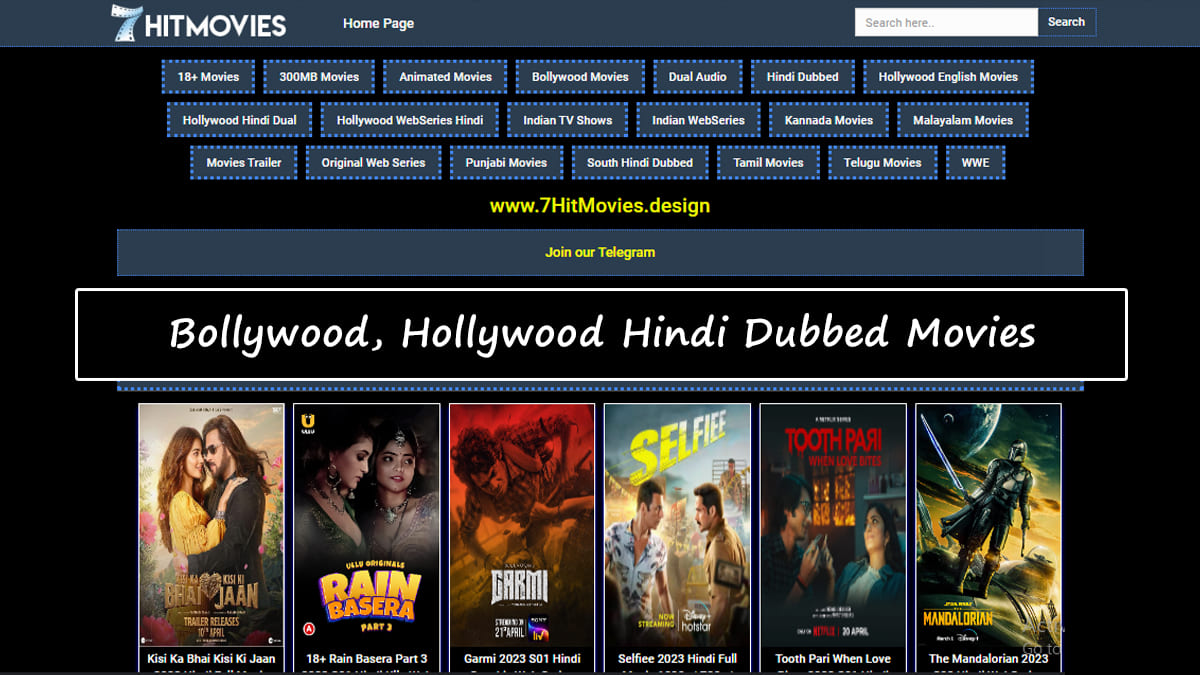This screenshot has width=1200, height=675.
Task: Click the Search button
Action: (1066, 22)
